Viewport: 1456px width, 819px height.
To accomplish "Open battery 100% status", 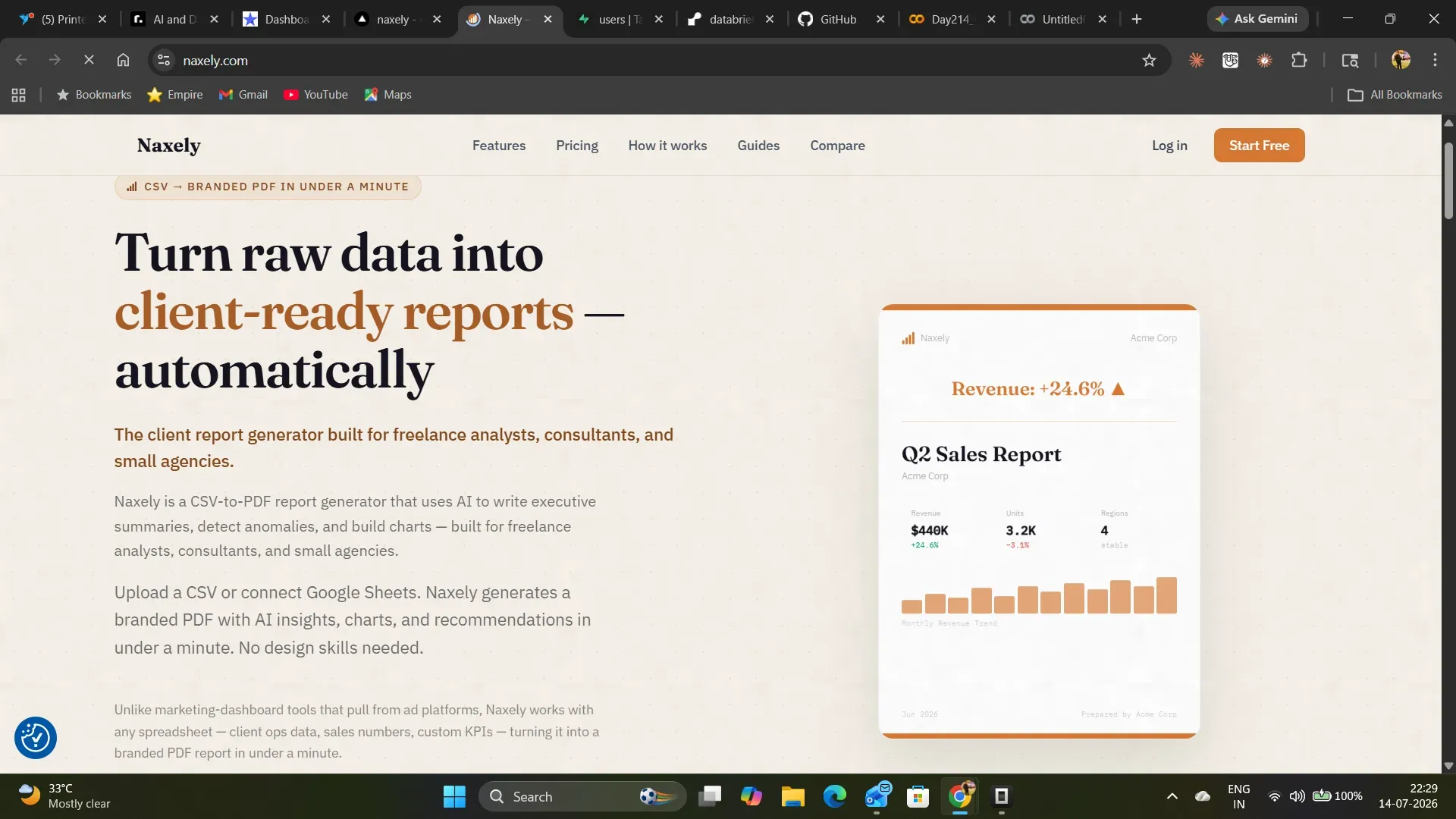I will pos(1337,796).
